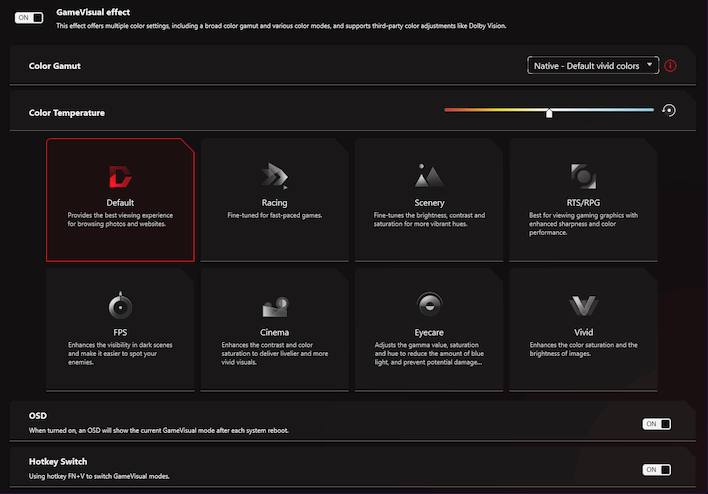This screenshot has width=708, height=494.
Task: Click the "Adjusts the gamma value" Eyecare description
Action: (x=429, y=354)
